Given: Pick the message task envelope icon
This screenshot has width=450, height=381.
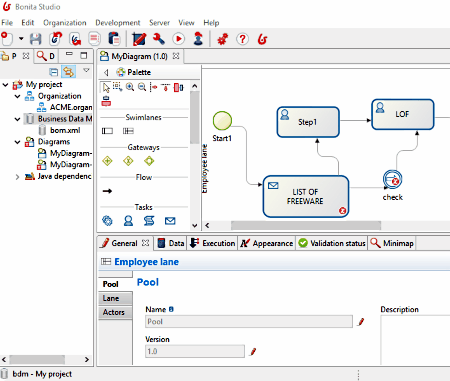Looking at the screenshot, I should pyautogui.click(x=170, y=221).
